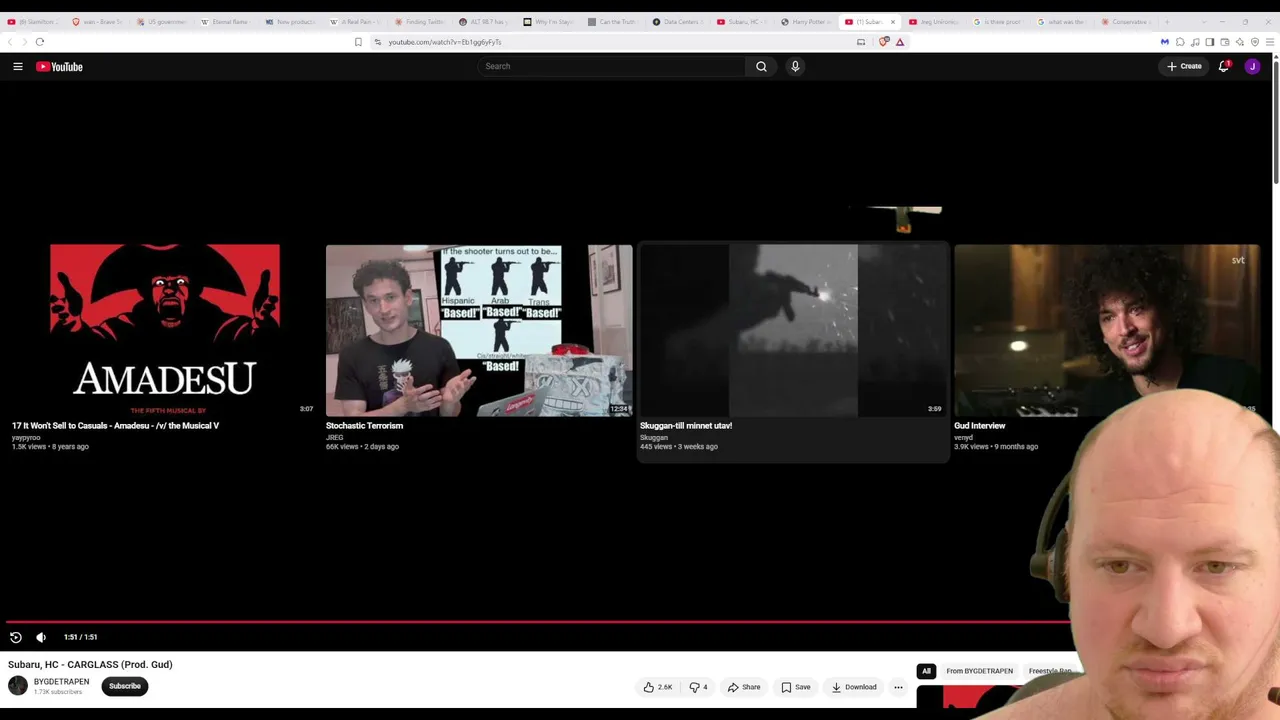1280x720 pixels.
Task: Play the Stochastic Terrorism video thumbnail
Action: [479, 330]
